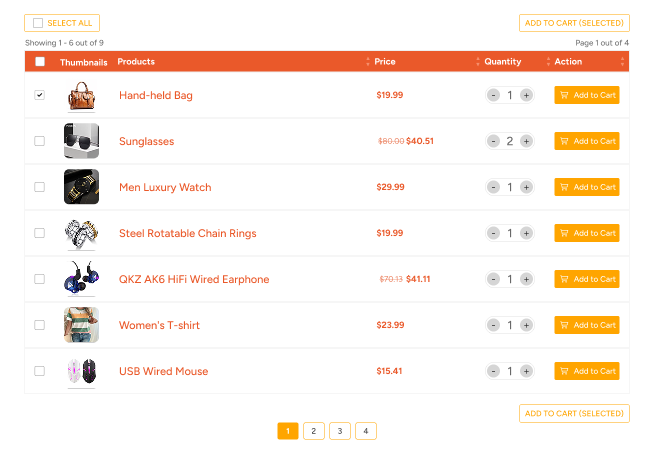
Task: Sort by Quantity column arrows
Action: [548, 62]
